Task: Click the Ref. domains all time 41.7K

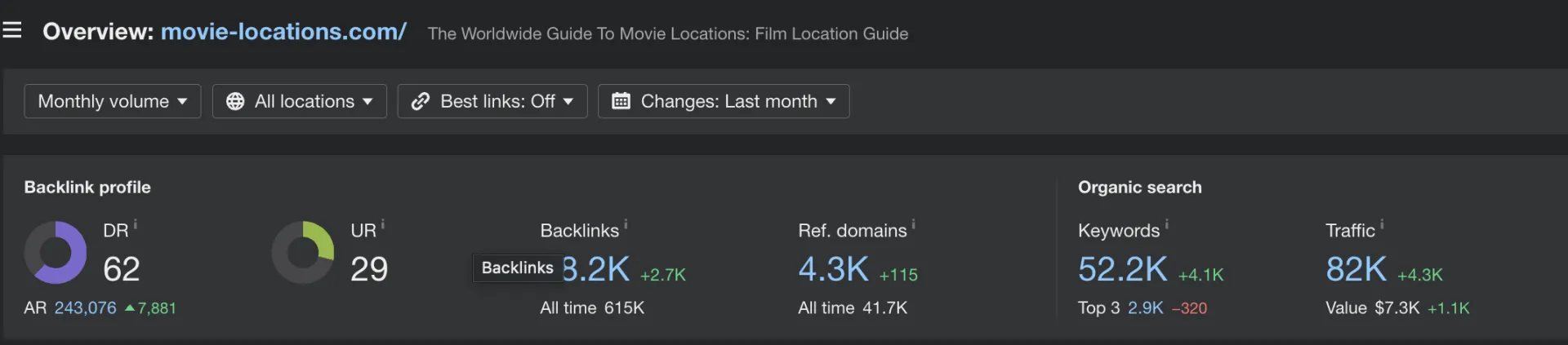Action: click(x=853, y=308)
